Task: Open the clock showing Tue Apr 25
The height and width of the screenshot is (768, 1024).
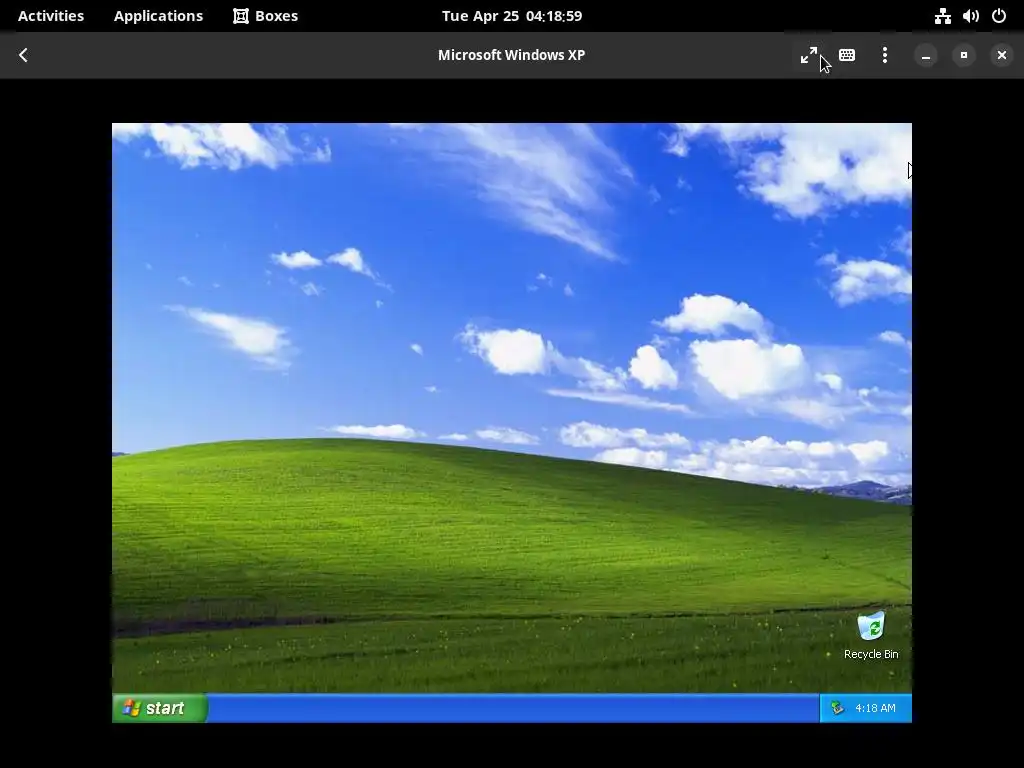Action: point(512,16)
